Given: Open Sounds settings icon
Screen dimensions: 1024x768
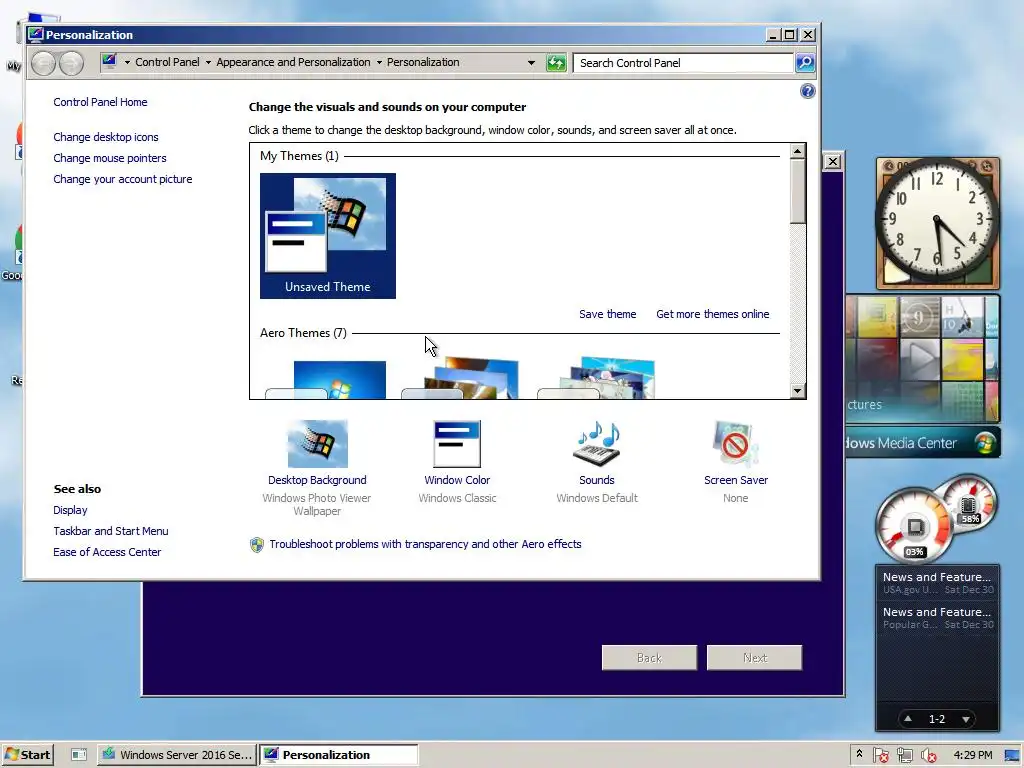Looking at the screenshot, I should tap(596, 444).
